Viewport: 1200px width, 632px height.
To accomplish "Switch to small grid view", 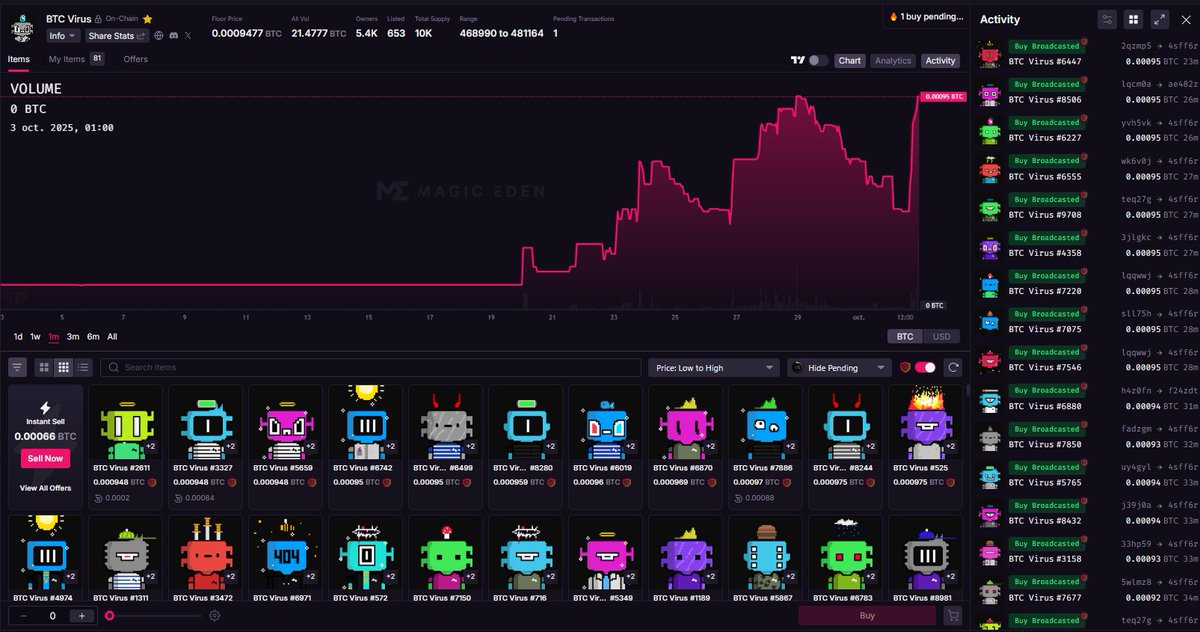I will tap(63, 368).
